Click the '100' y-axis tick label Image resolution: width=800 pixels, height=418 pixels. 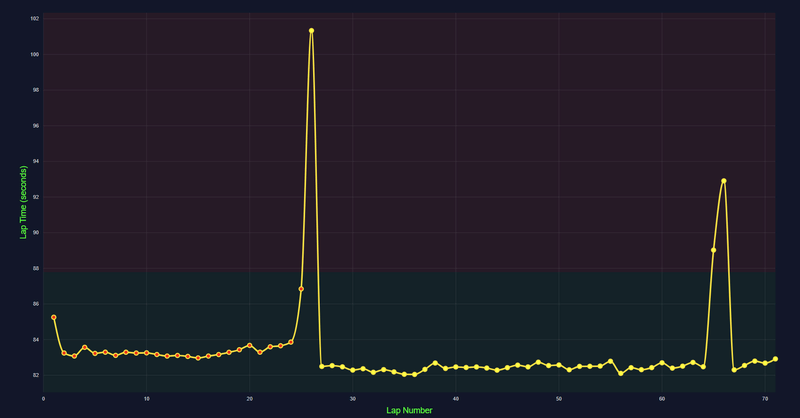pyautogui.click(x=35, y=55)
